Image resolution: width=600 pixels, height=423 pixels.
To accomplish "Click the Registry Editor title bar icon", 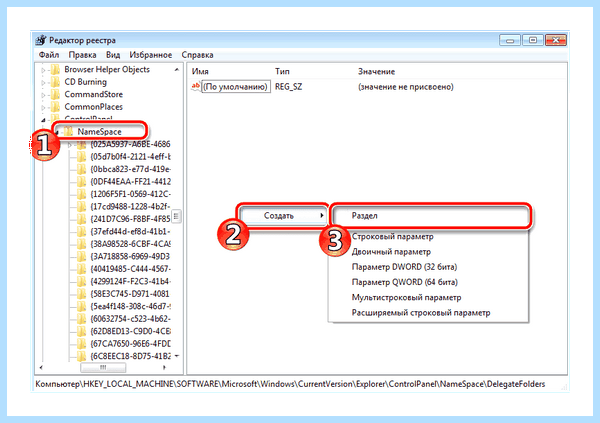I will (x=40, y=40).
